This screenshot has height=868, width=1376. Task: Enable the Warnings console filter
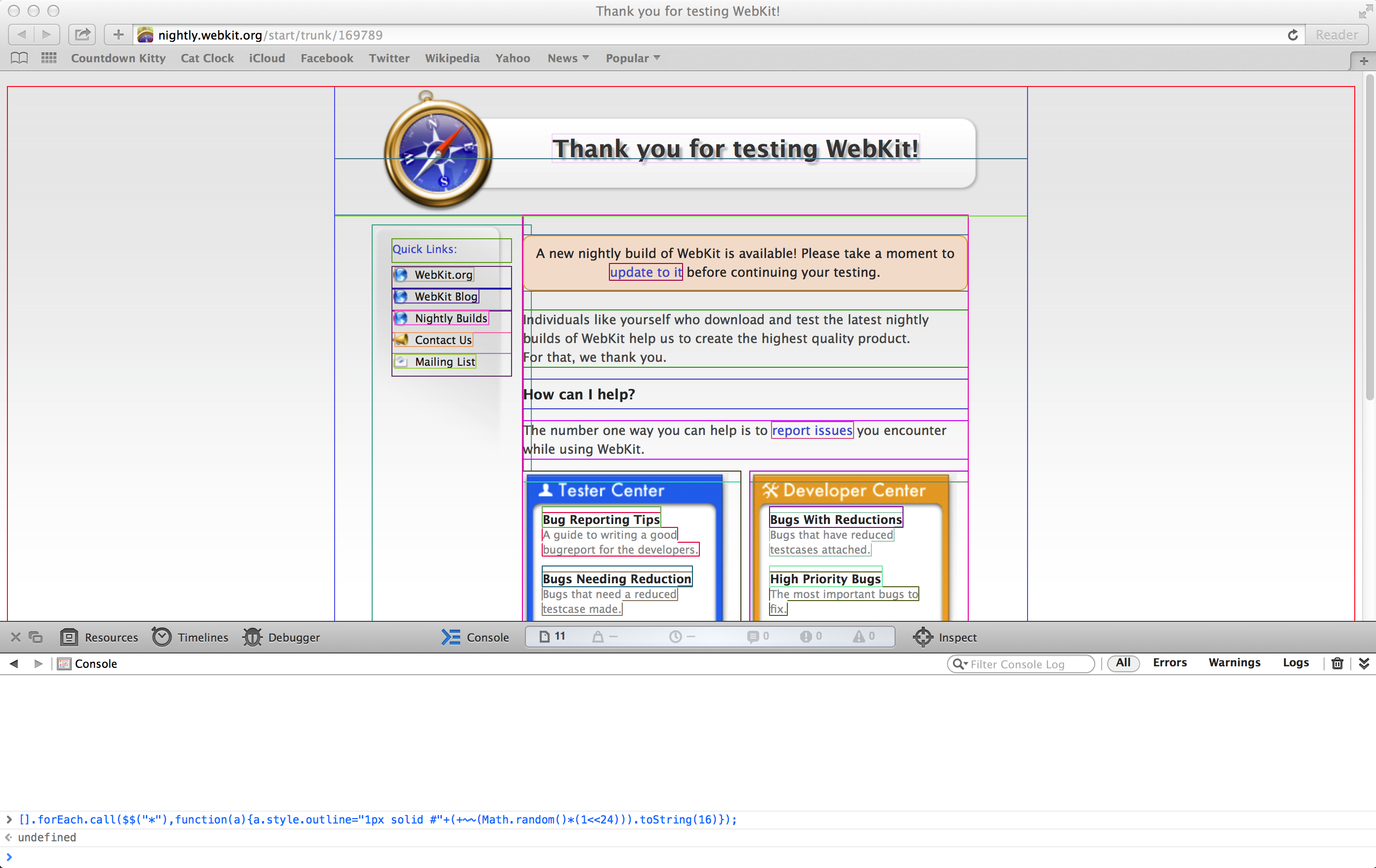1234,662
